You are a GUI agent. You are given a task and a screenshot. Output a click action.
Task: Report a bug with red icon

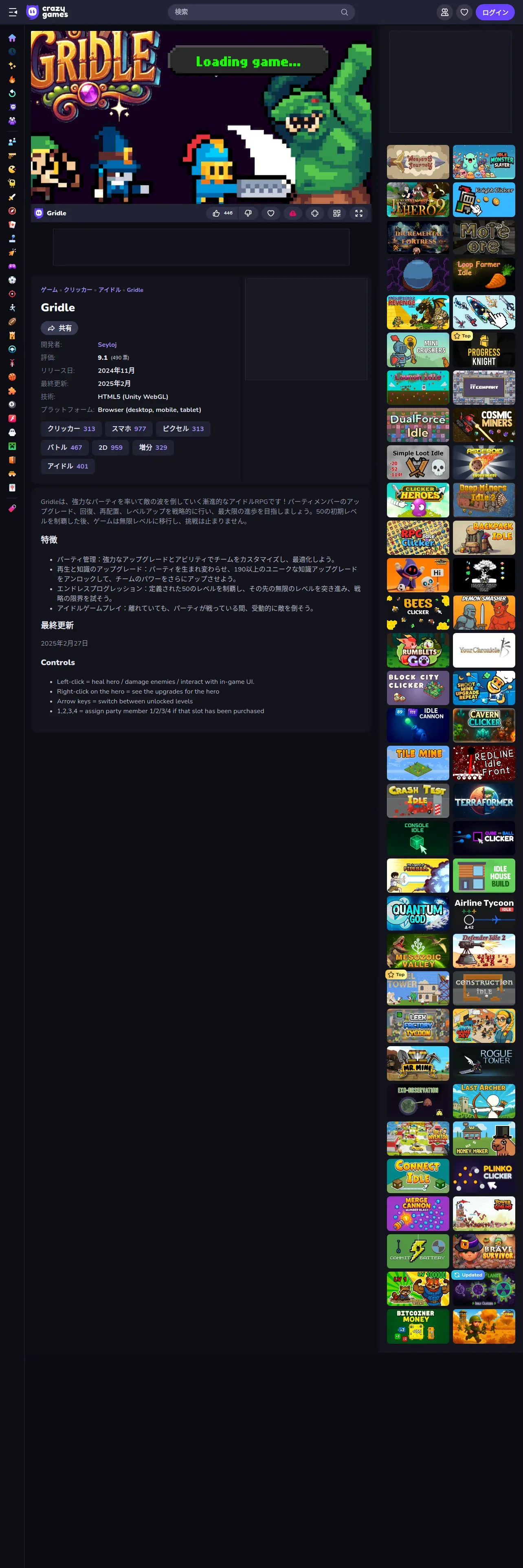pos(293,213)
